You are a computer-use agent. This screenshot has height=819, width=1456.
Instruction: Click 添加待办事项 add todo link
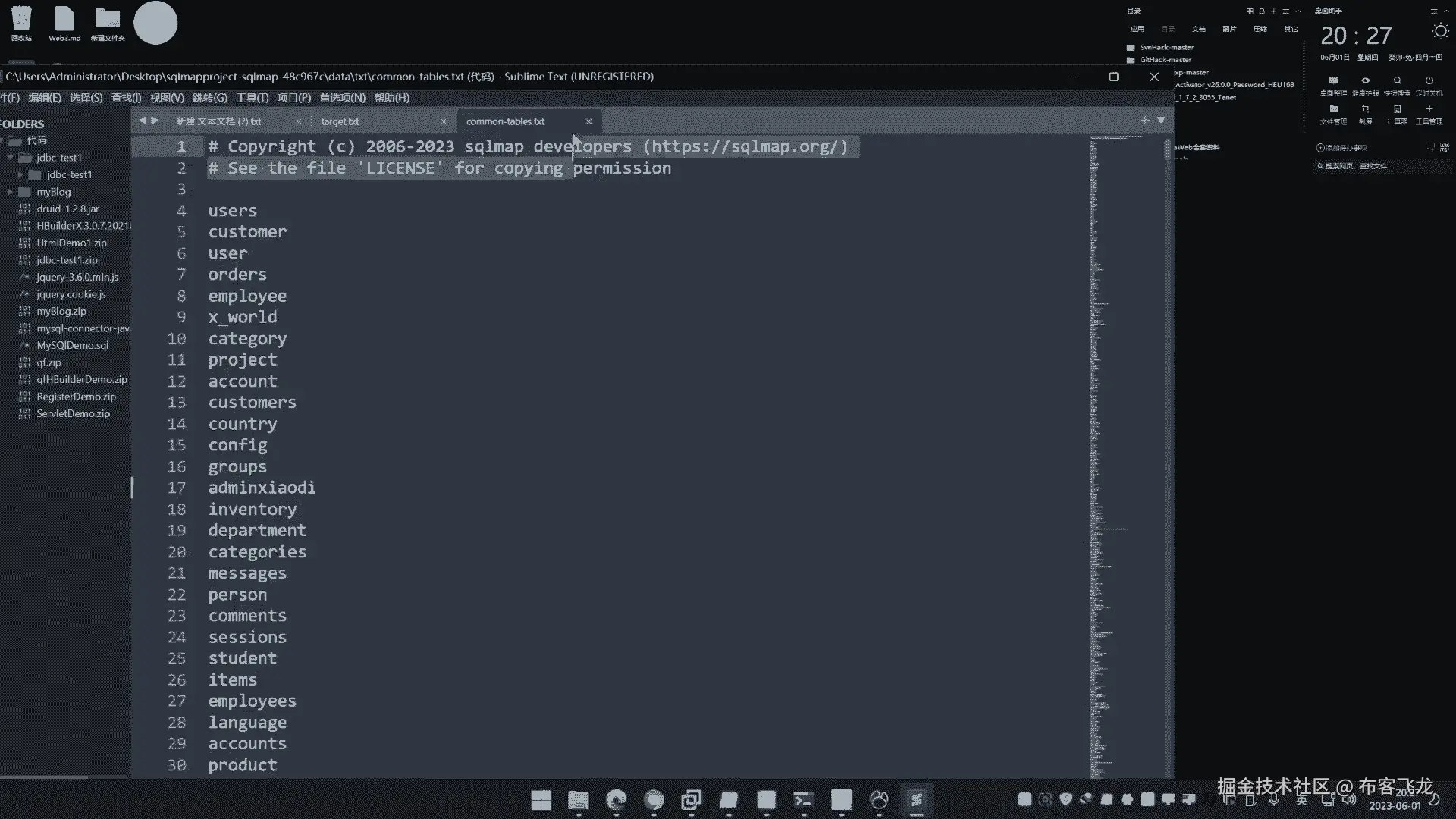coord(1342,148)
